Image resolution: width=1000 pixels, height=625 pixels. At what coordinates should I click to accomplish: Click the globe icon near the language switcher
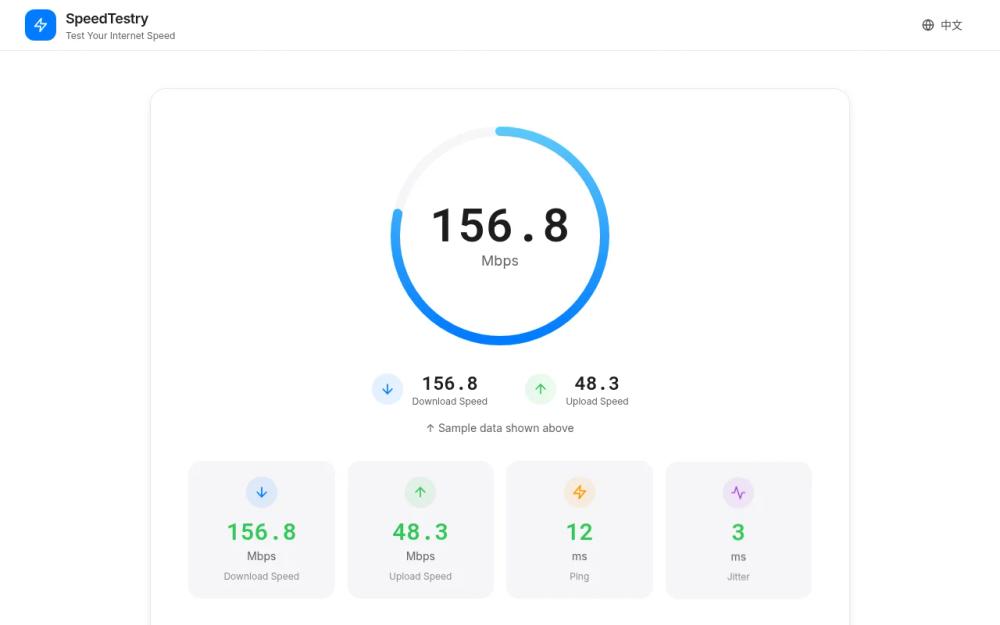point(928,25)
